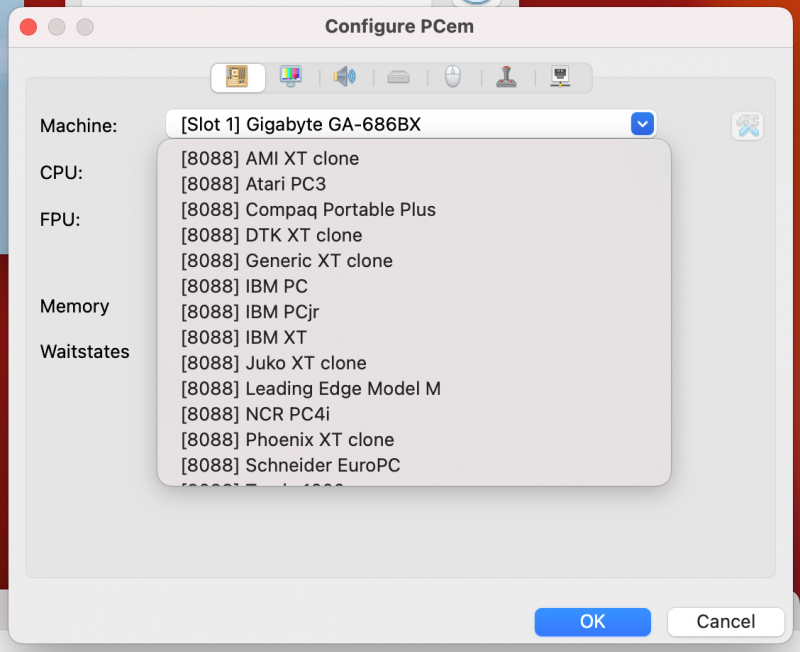Open the Sound speaker tab

(x=345, y=78)
